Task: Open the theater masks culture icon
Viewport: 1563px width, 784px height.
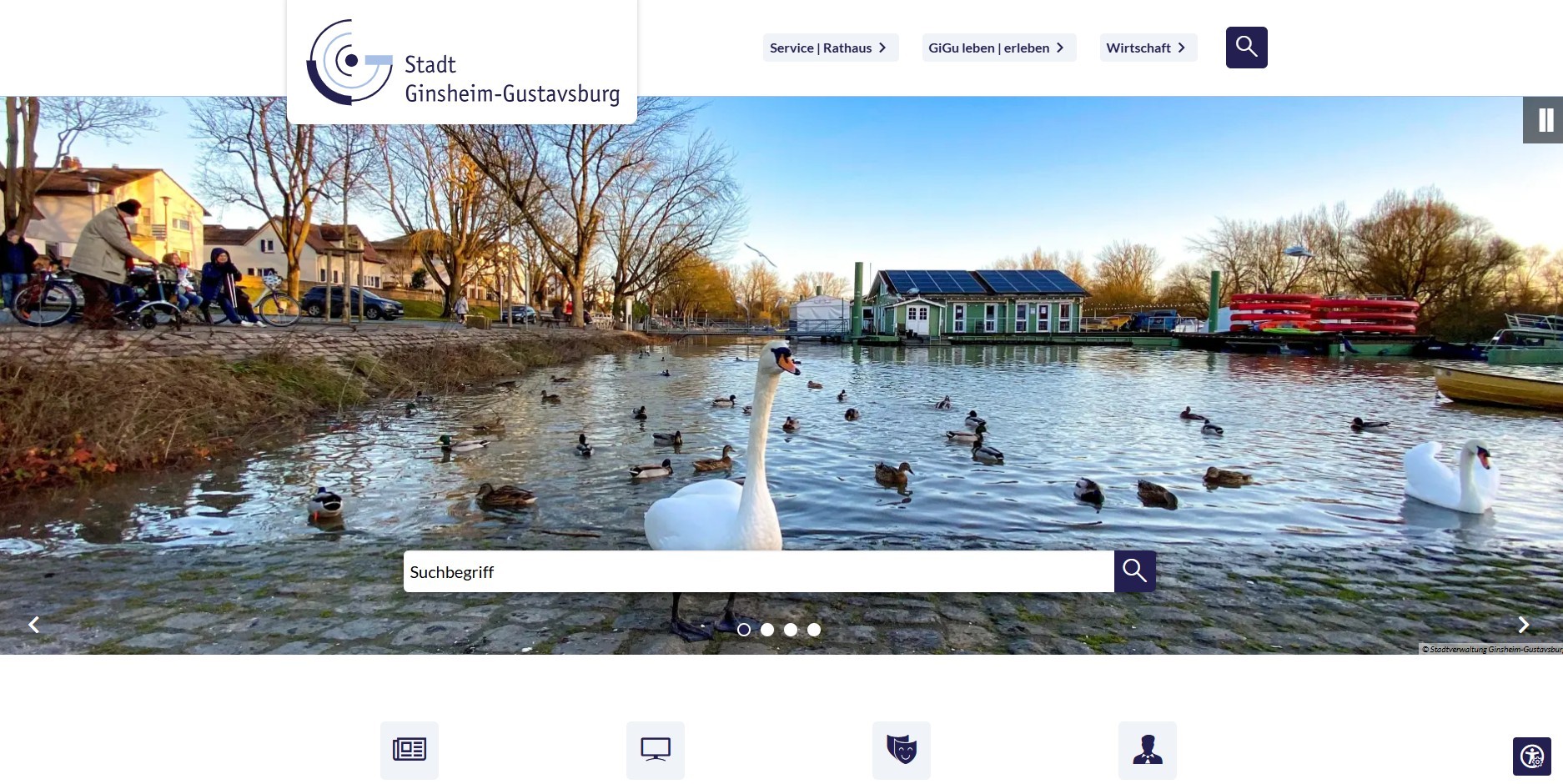Action: 902,750
